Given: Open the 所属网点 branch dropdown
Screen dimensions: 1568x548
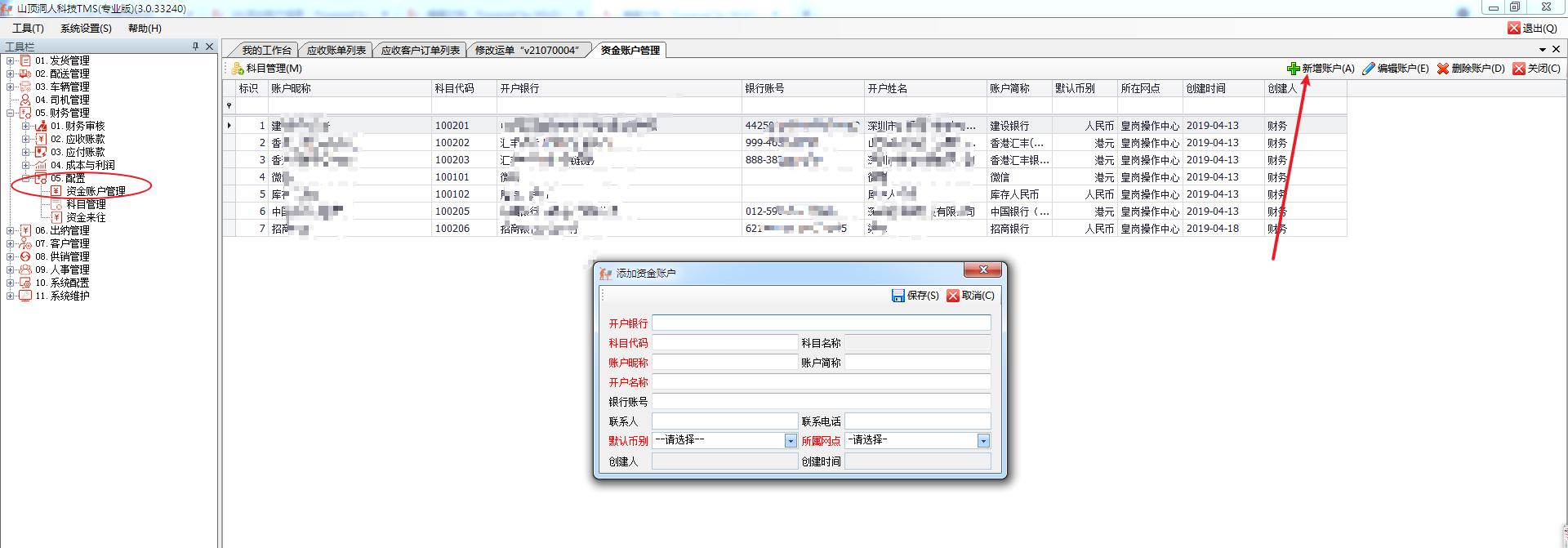Looking at the screenshot, I should (x=983, y=441).
